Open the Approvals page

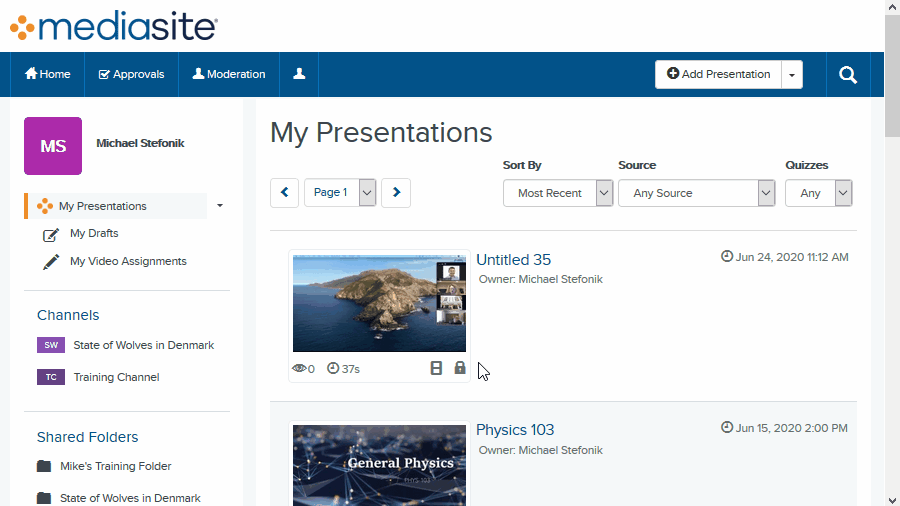pyautogui.click(x=131, y=74)
